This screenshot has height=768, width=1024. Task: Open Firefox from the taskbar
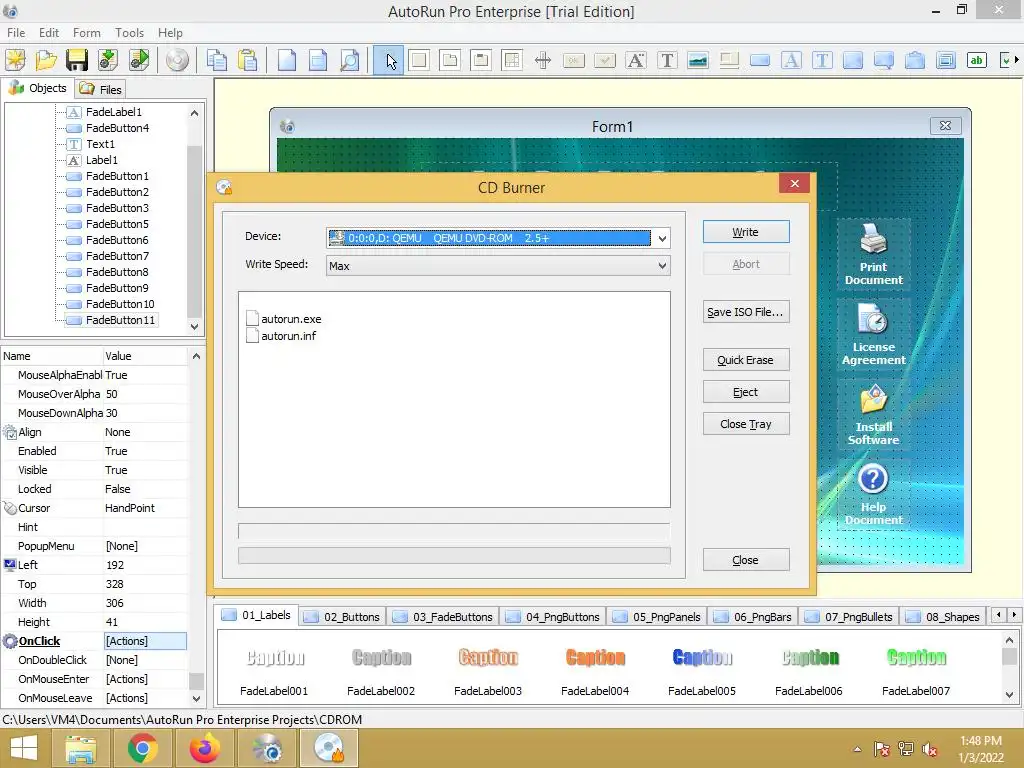pos(204,748)
